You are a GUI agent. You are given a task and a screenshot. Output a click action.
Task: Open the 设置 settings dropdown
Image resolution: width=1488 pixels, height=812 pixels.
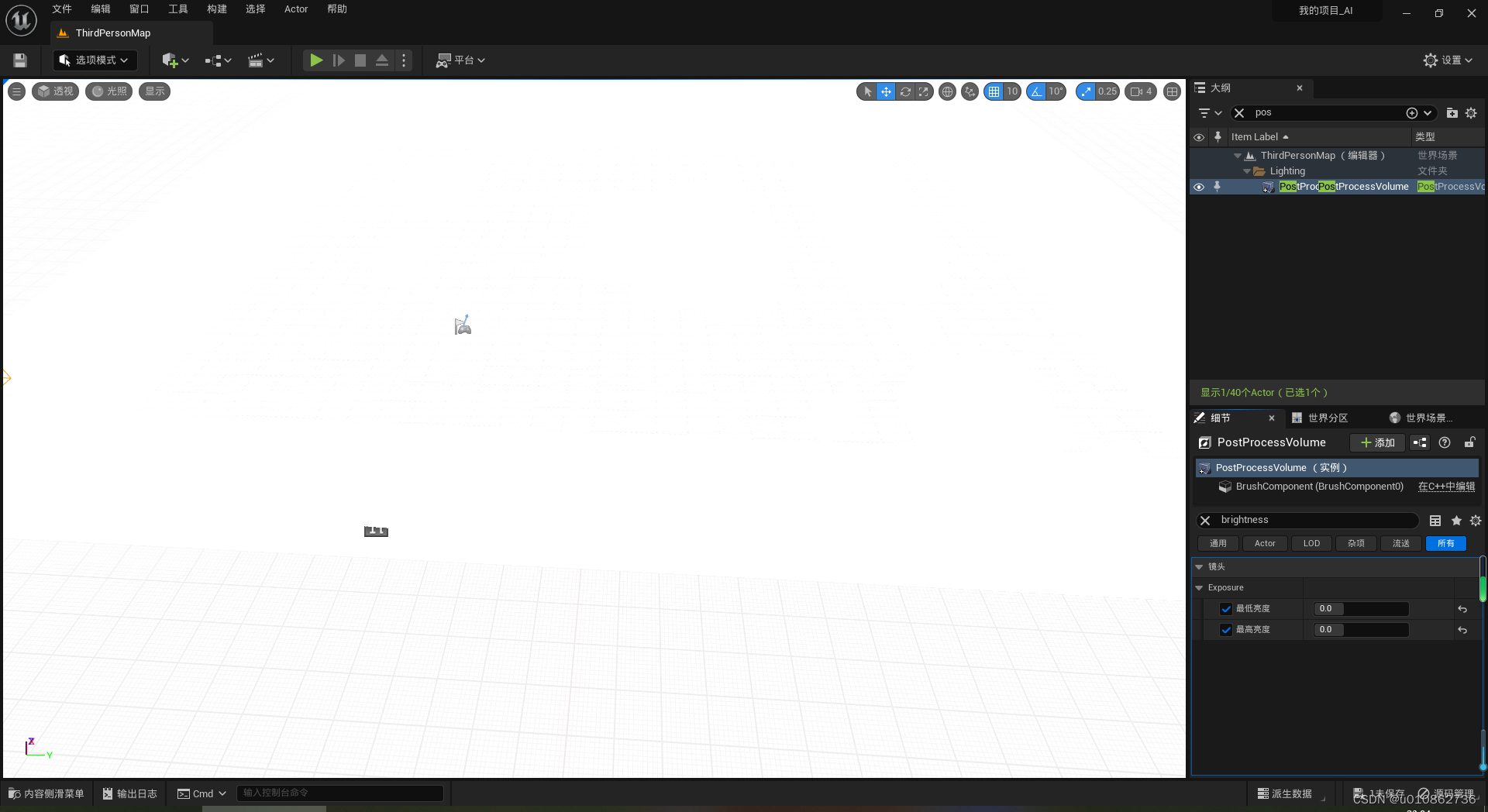coord(1448,60)
